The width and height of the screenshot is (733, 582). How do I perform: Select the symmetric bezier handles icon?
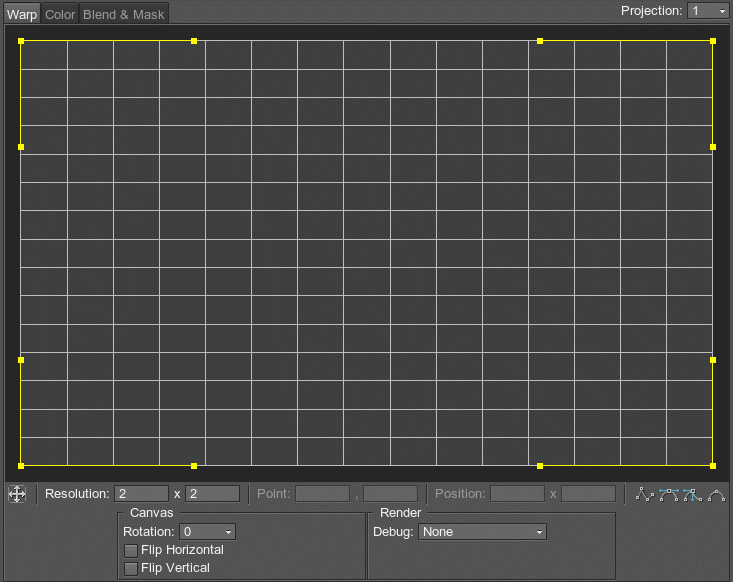point(669,494)
